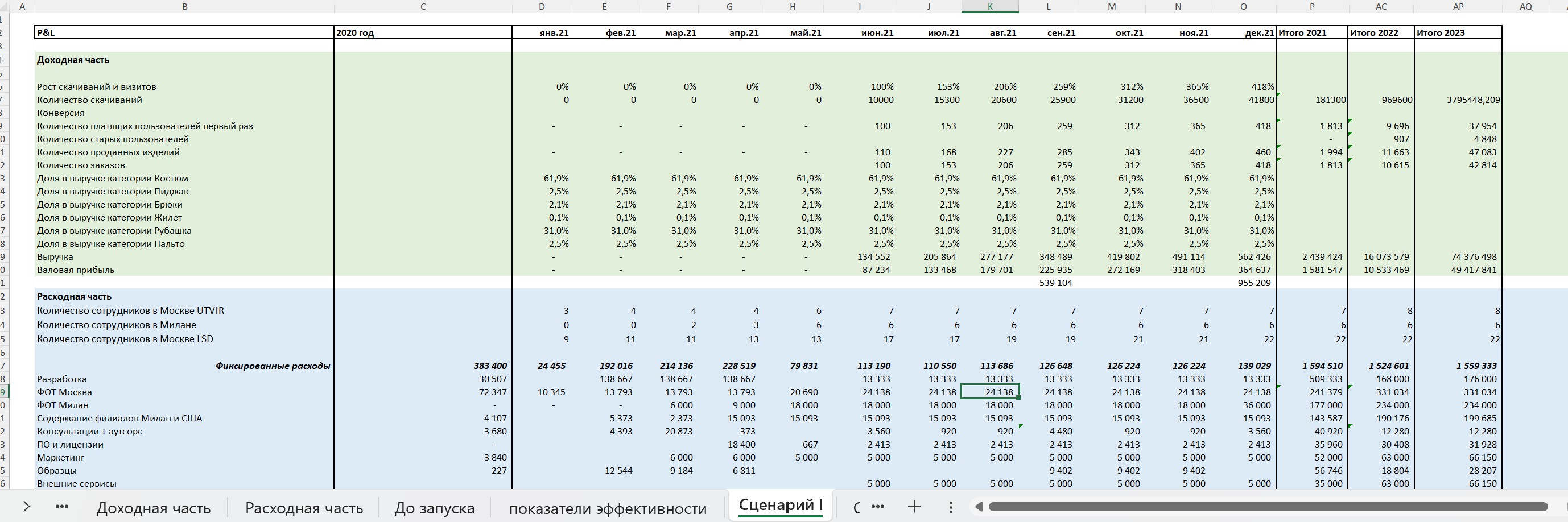Click the Фиксированные расходы italic label
Viewport: 1568px width, 522px height.
[x=273, y=366]
